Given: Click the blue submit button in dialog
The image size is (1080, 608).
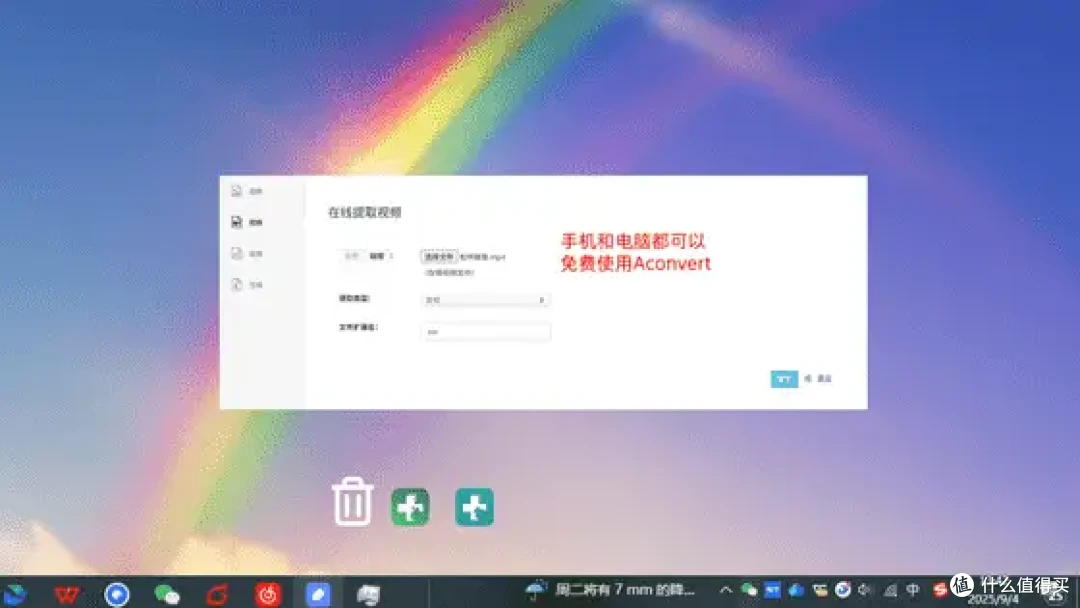Looking at the screenshot, I should (x=784, y=379).
